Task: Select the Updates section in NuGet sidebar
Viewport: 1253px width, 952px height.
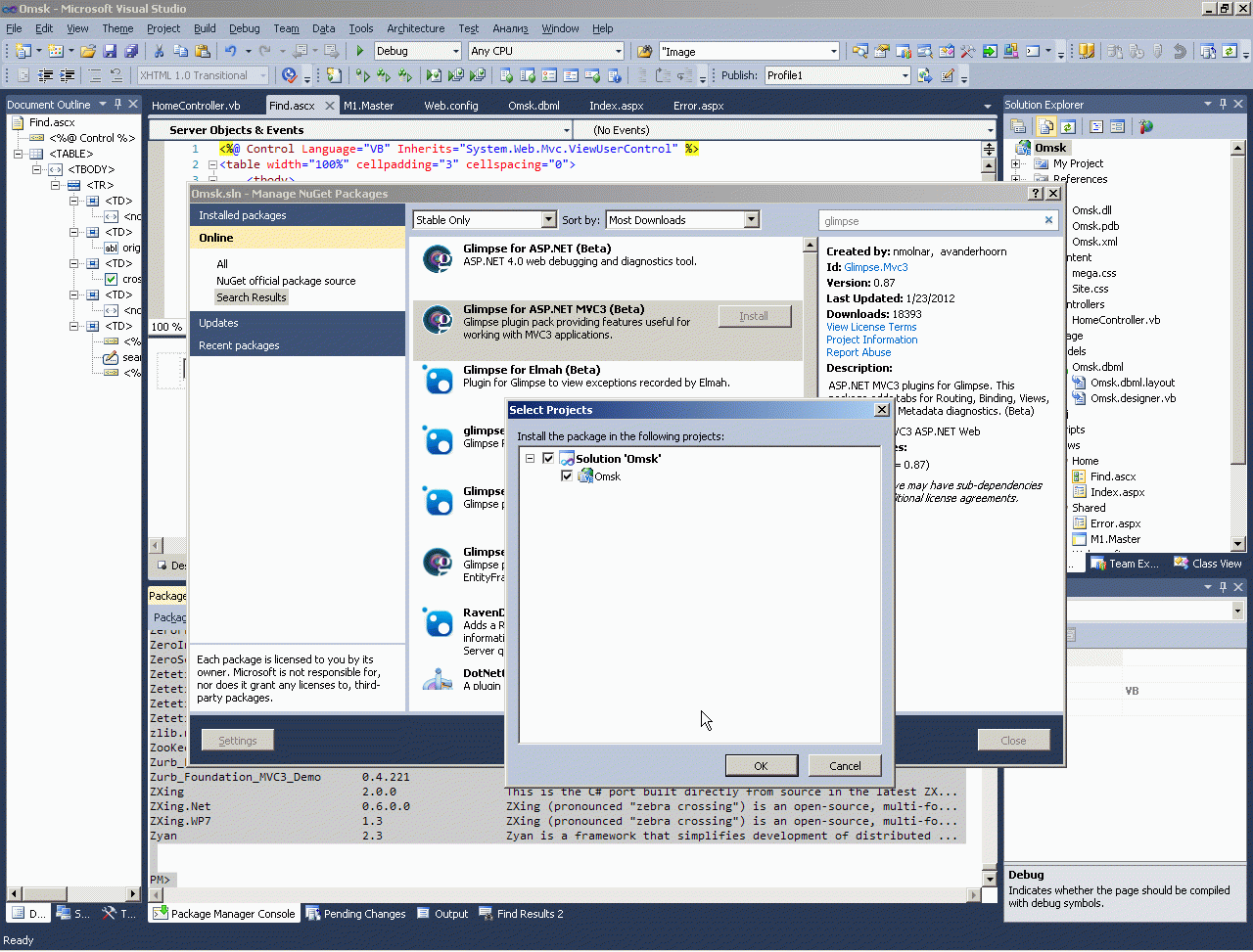Action: click(x=298, y=323)
